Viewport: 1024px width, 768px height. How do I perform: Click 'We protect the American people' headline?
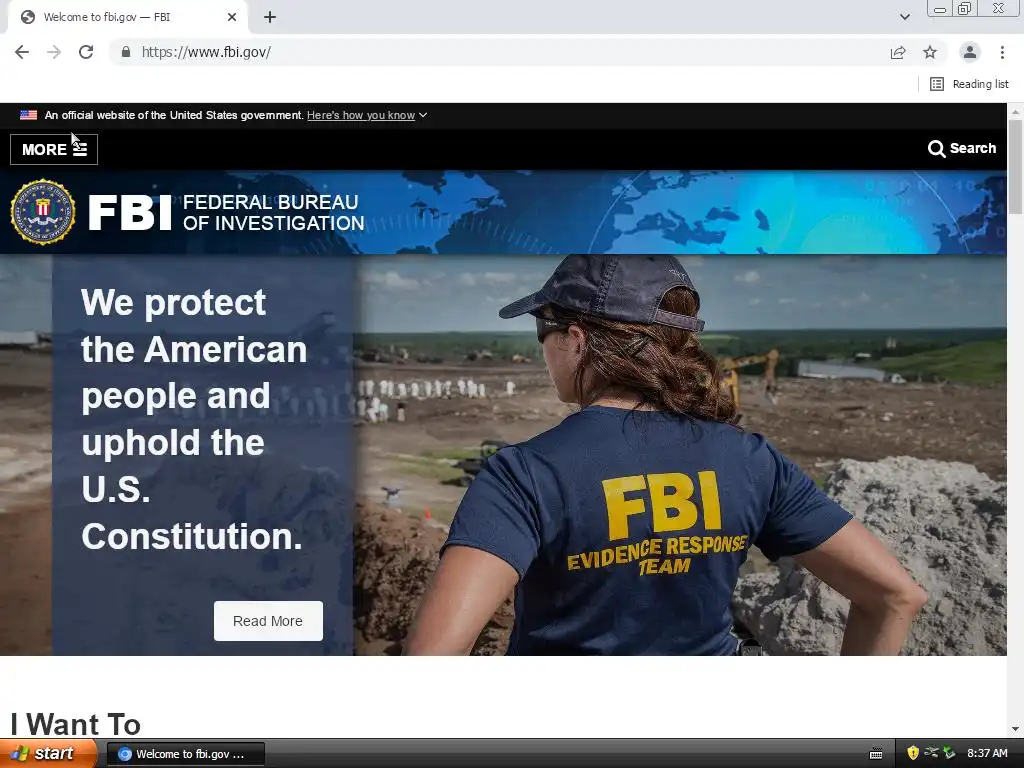tap(194, 419)
